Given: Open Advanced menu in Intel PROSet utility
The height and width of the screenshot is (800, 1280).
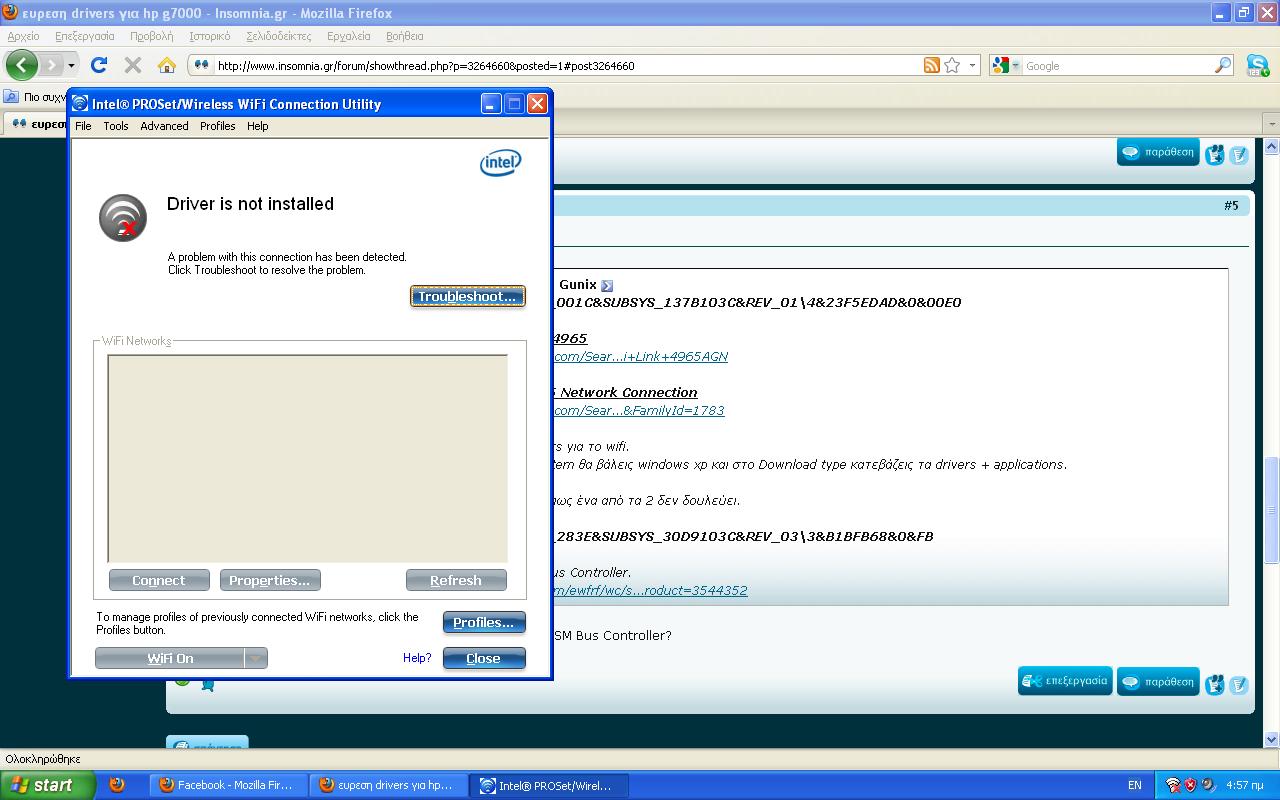Looking at the screenshot, I should [164, 126].
